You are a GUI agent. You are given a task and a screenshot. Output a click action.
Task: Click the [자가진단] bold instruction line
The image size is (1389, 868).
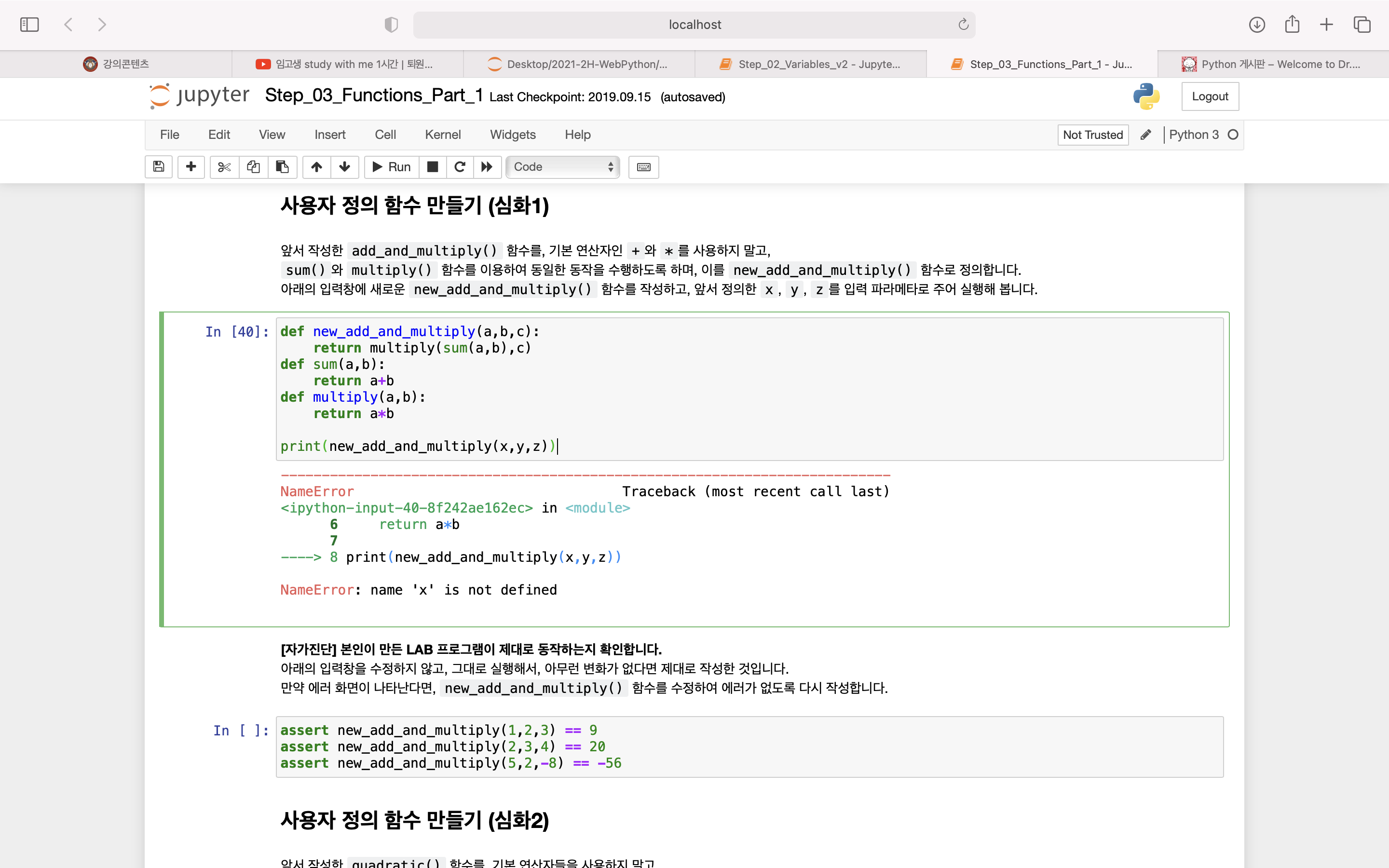click(471, 649)
